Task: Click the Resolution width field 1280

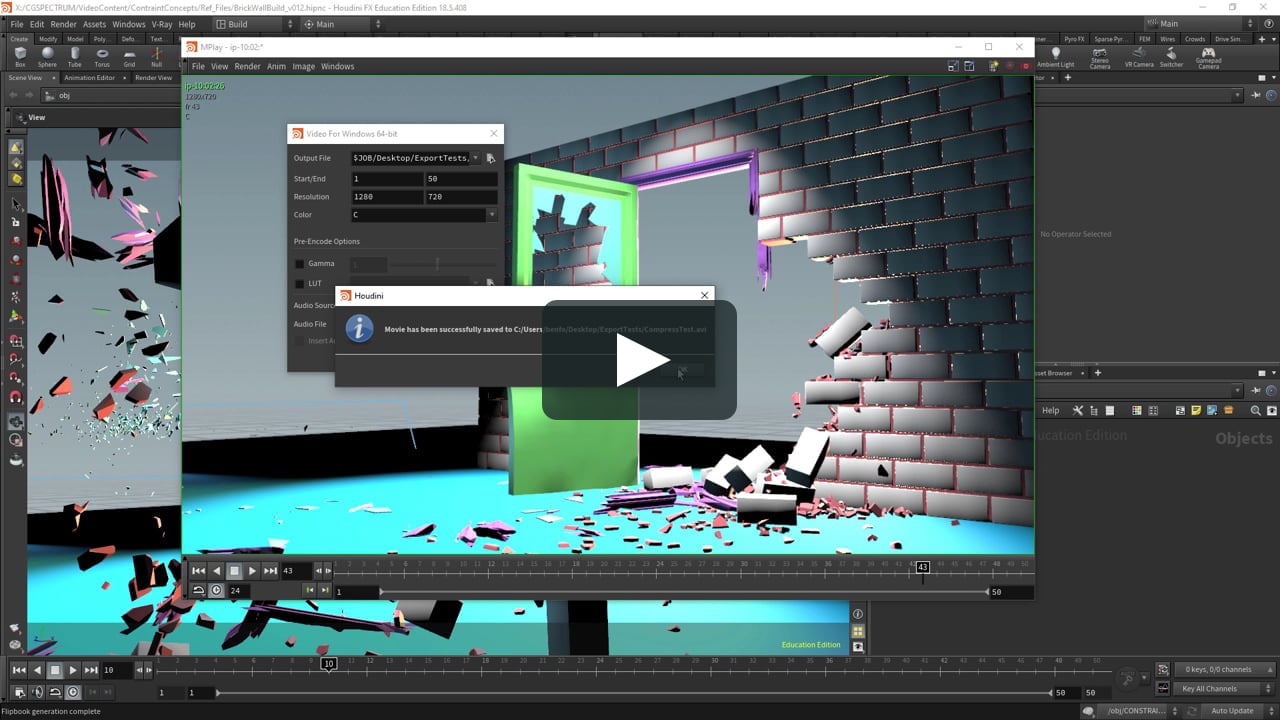Action: [387, 197]
